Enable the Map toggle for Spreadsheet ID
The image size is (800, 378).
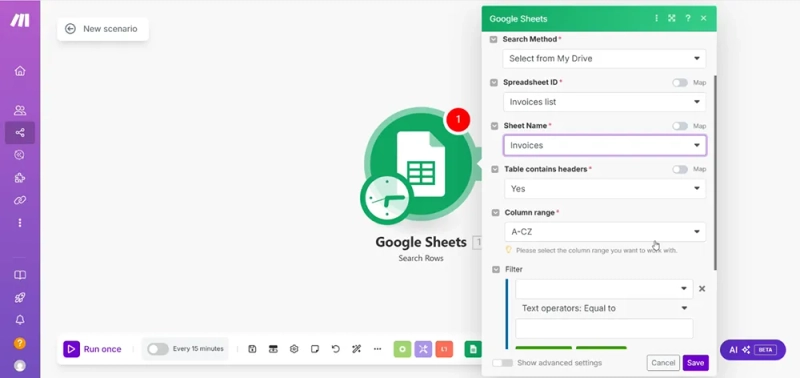680,83
